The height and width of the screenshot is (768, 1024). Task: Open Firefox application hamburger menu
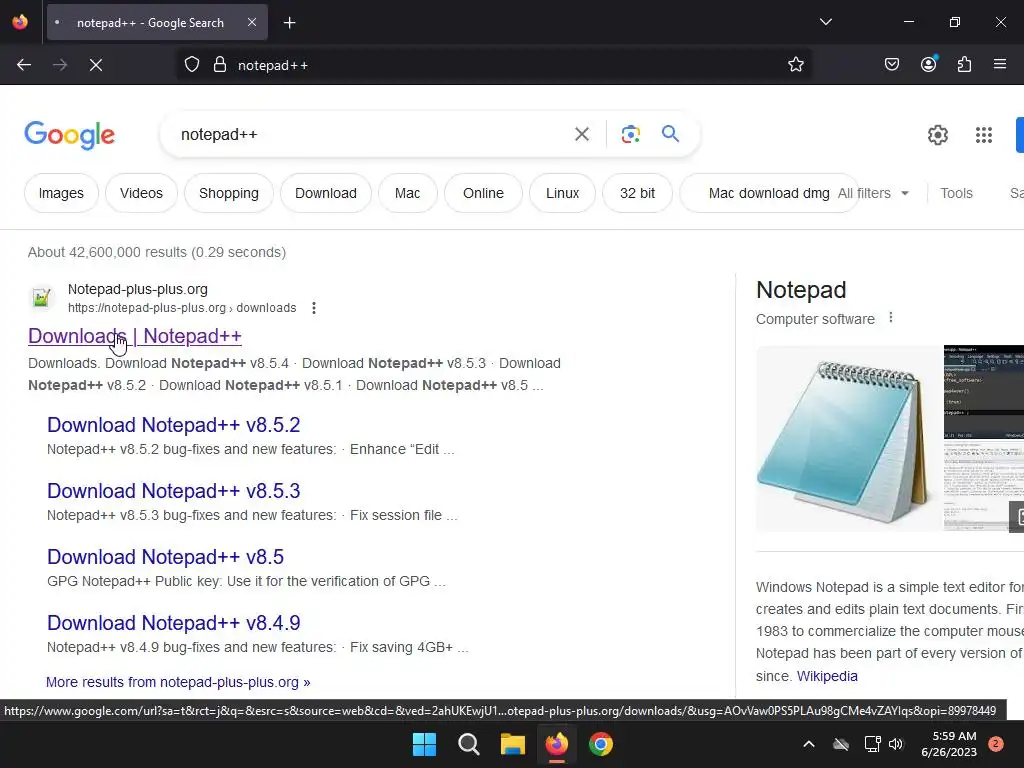point(999,64)
